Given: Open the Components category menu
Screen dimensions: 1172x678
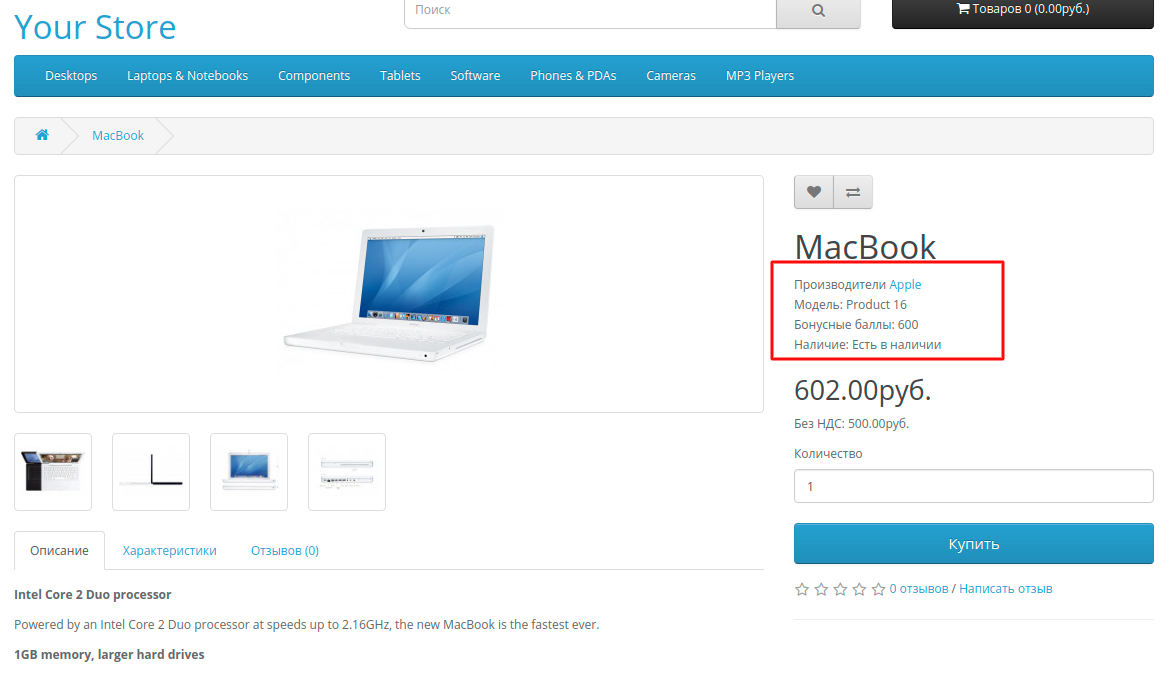Looking at the screenshot, I should click(314, 75).
